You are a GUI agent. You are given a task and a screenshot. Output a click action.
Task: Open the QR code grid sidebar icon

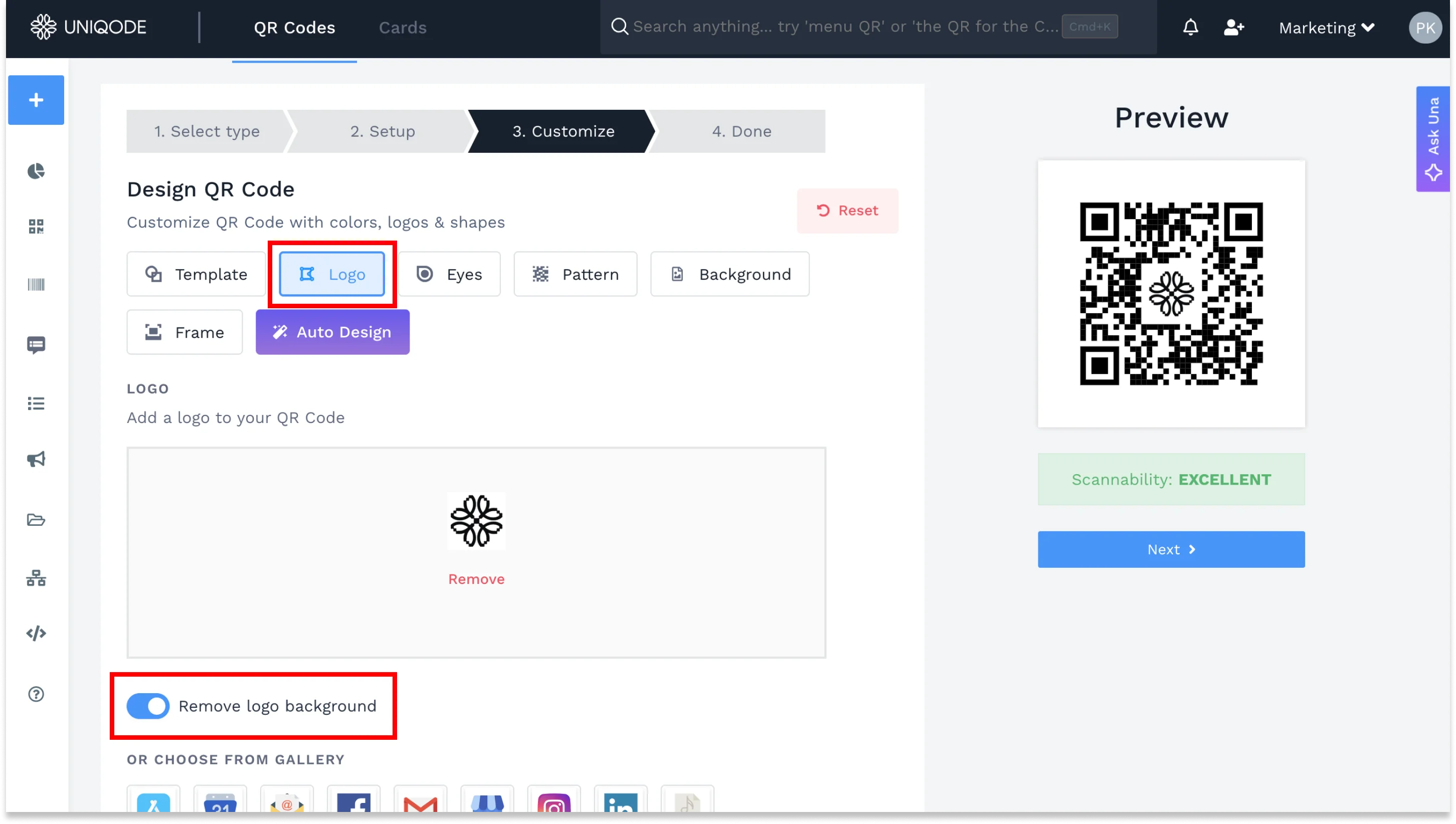pyautogui.click(x=36, y=227)
